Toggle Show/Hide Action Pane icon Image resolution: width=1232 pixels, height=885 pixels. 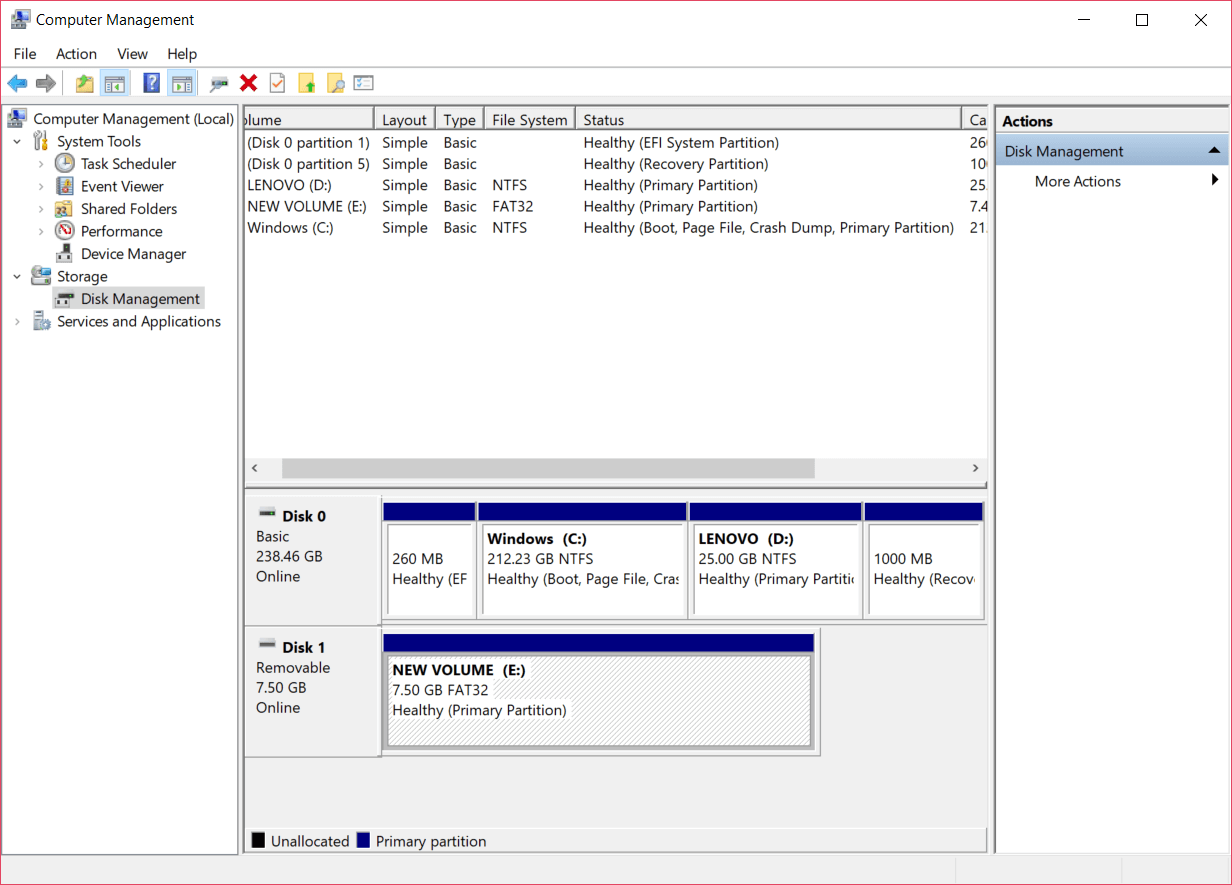point(181,83)
